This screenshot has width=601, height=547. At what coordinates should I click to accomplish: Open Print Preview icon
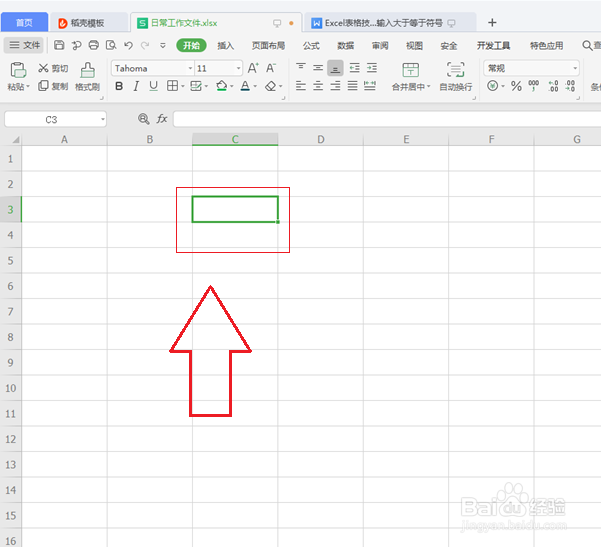point(111,45)
